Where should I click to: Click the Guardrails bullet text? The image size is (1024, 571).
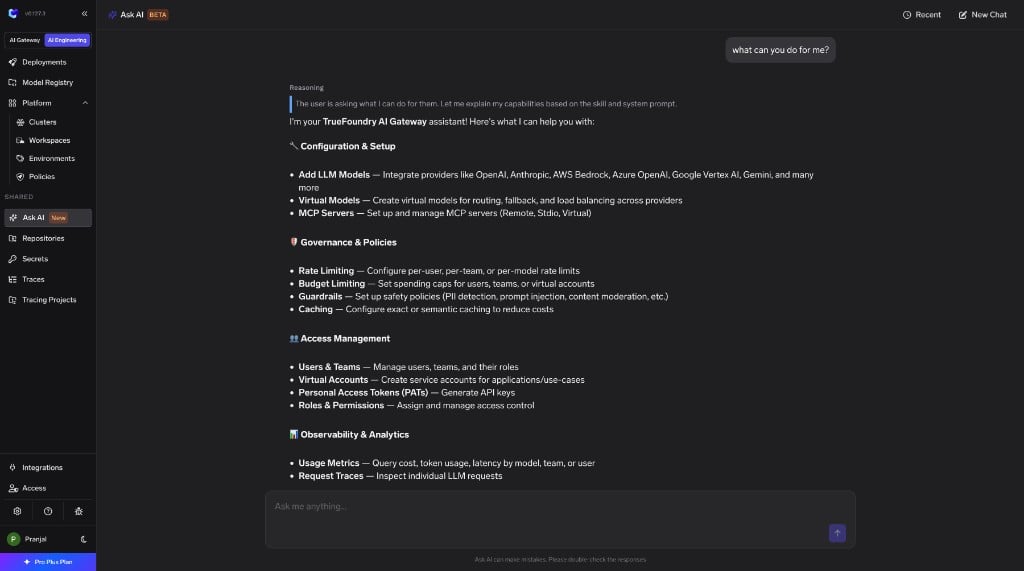(x=483, y=297)
